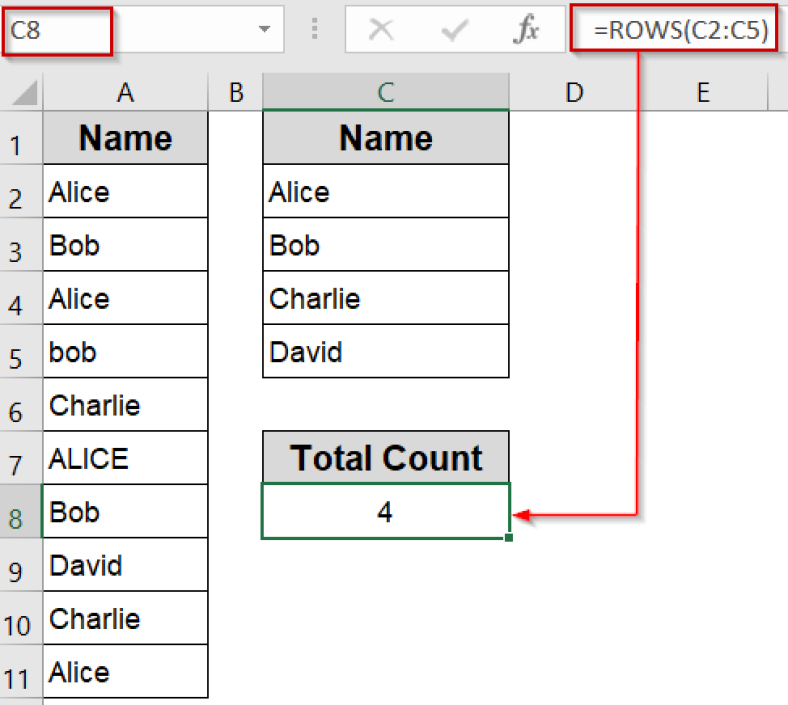
Task: Select column C header
Action: click(385, 92)
